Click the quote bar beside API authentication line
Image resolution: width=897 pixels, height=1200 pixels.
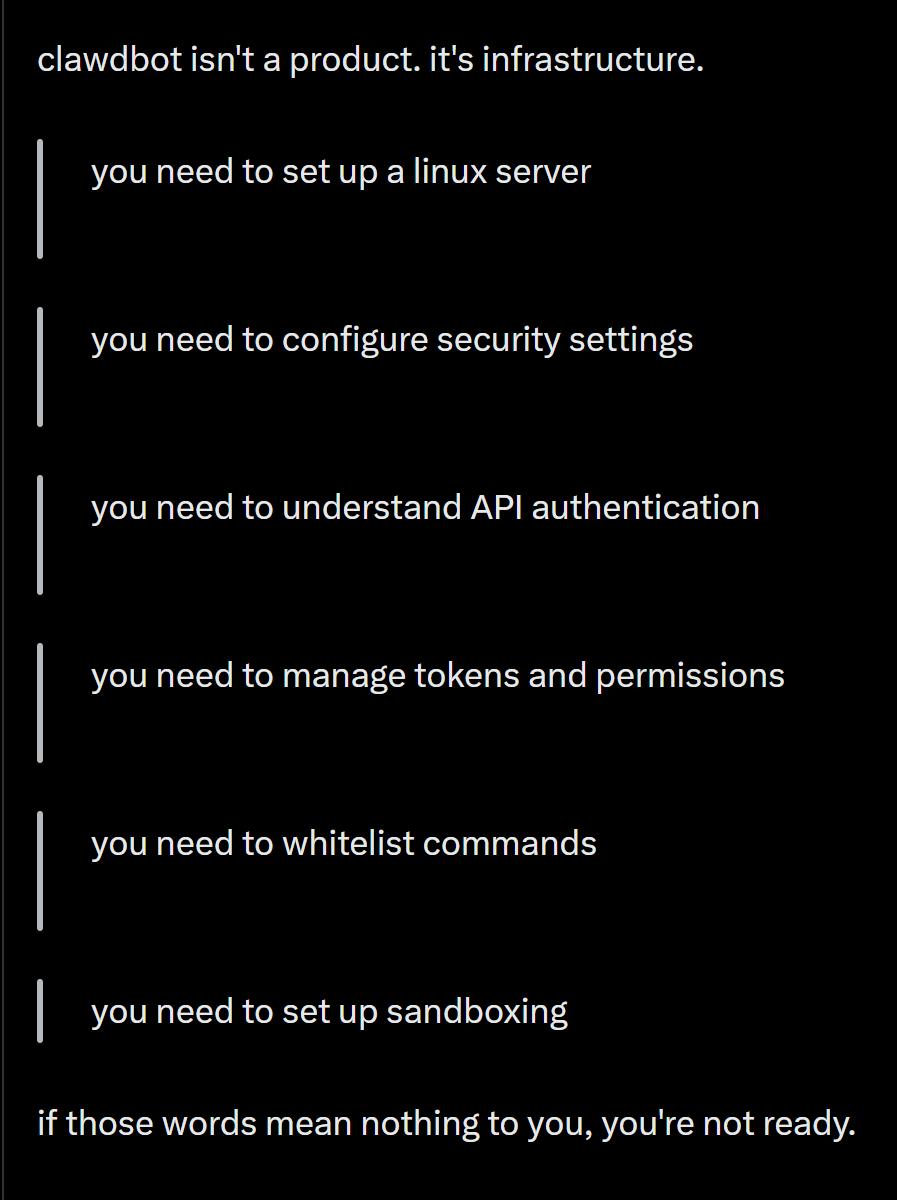point(40,534)
